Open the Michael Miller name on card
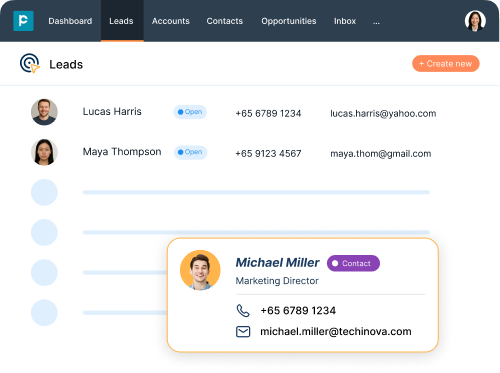 coord(277,263)
